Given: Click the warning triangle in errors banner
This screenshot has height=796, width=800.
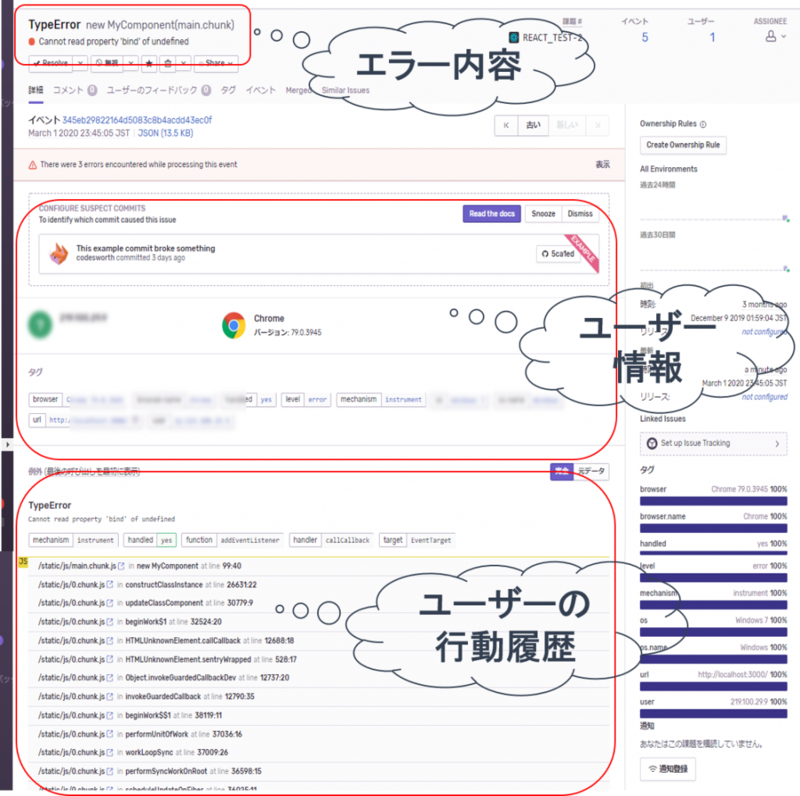Looking at the screenshot, I should click(x=33, y=165).
